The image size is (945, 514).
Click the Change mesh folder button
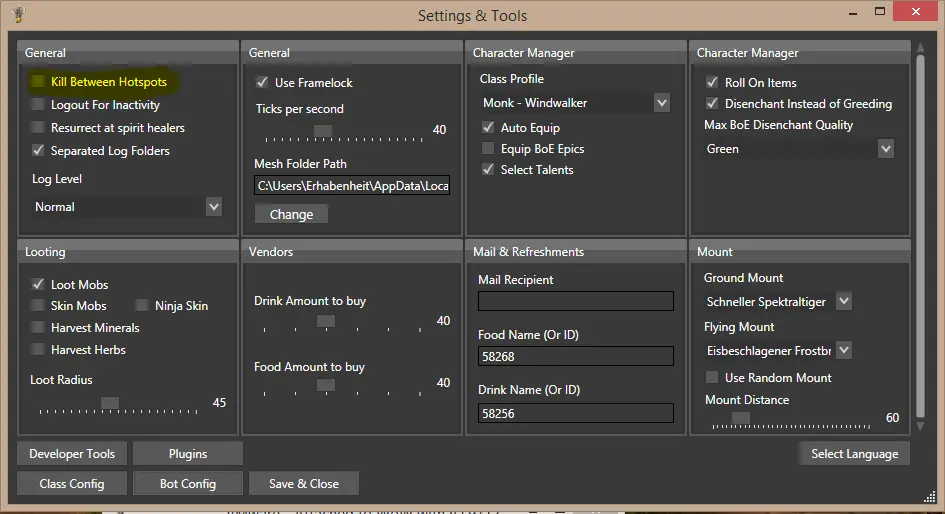pos(291,214)
